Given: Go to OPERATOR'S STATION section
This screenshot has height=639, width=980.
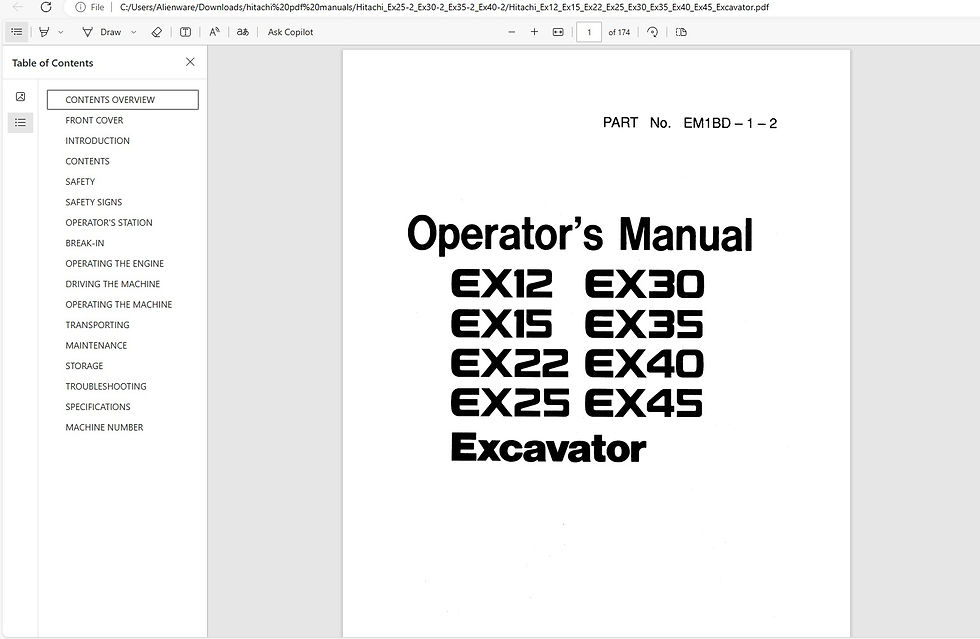Looking at the screenshot, I should (109, 223).
